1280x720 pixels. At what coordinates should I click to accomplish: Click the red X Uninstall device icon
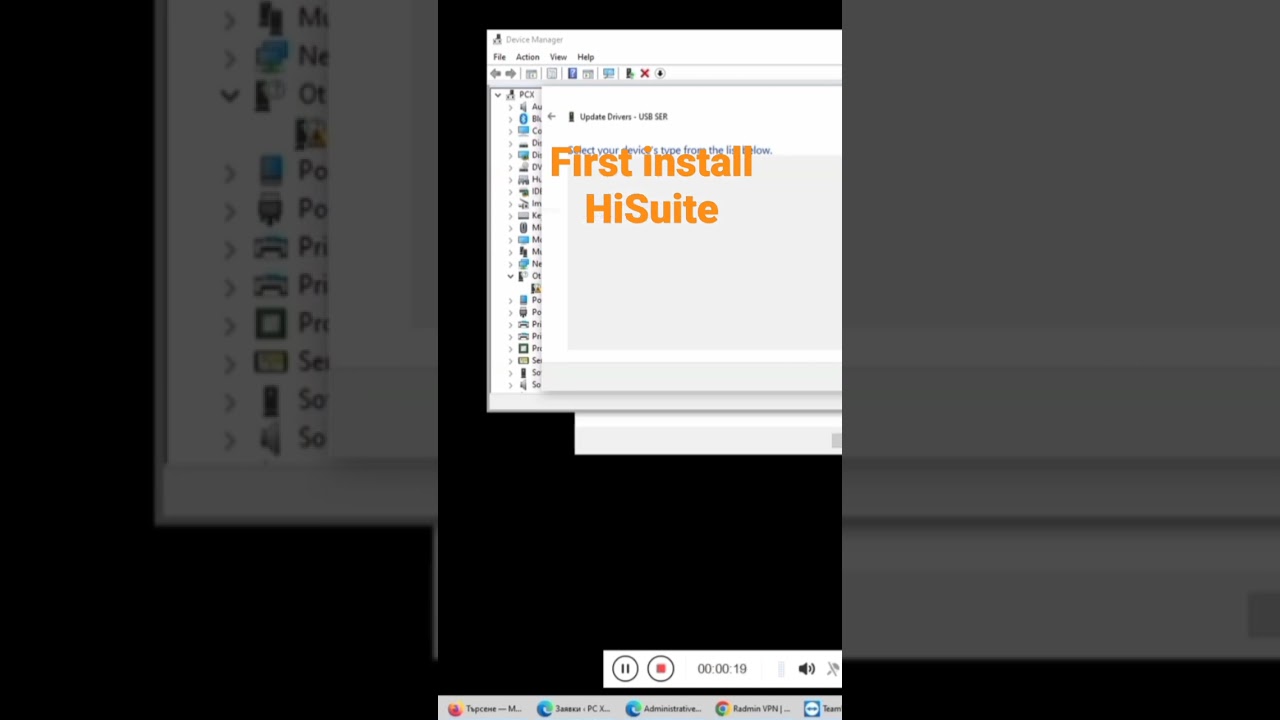[645, 73]
